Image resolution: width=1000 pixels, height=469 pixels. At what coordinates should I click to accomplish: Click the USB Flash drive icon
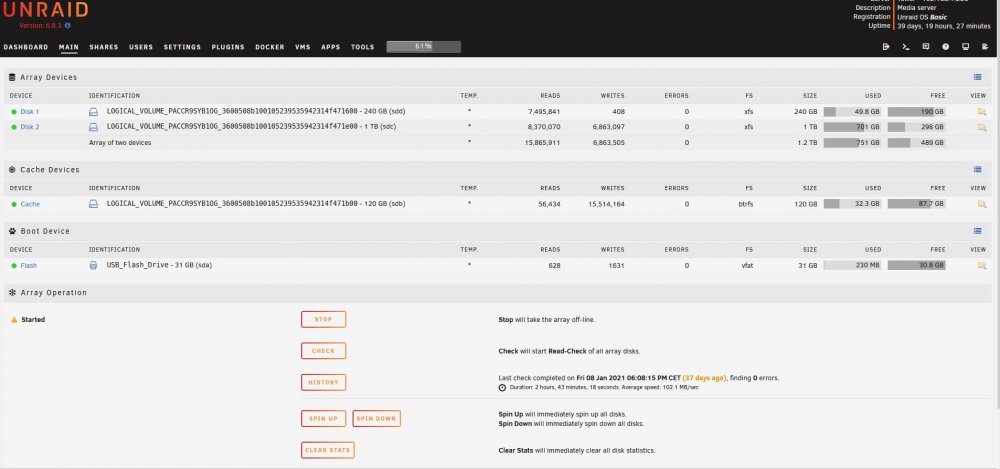coord(93,265)
